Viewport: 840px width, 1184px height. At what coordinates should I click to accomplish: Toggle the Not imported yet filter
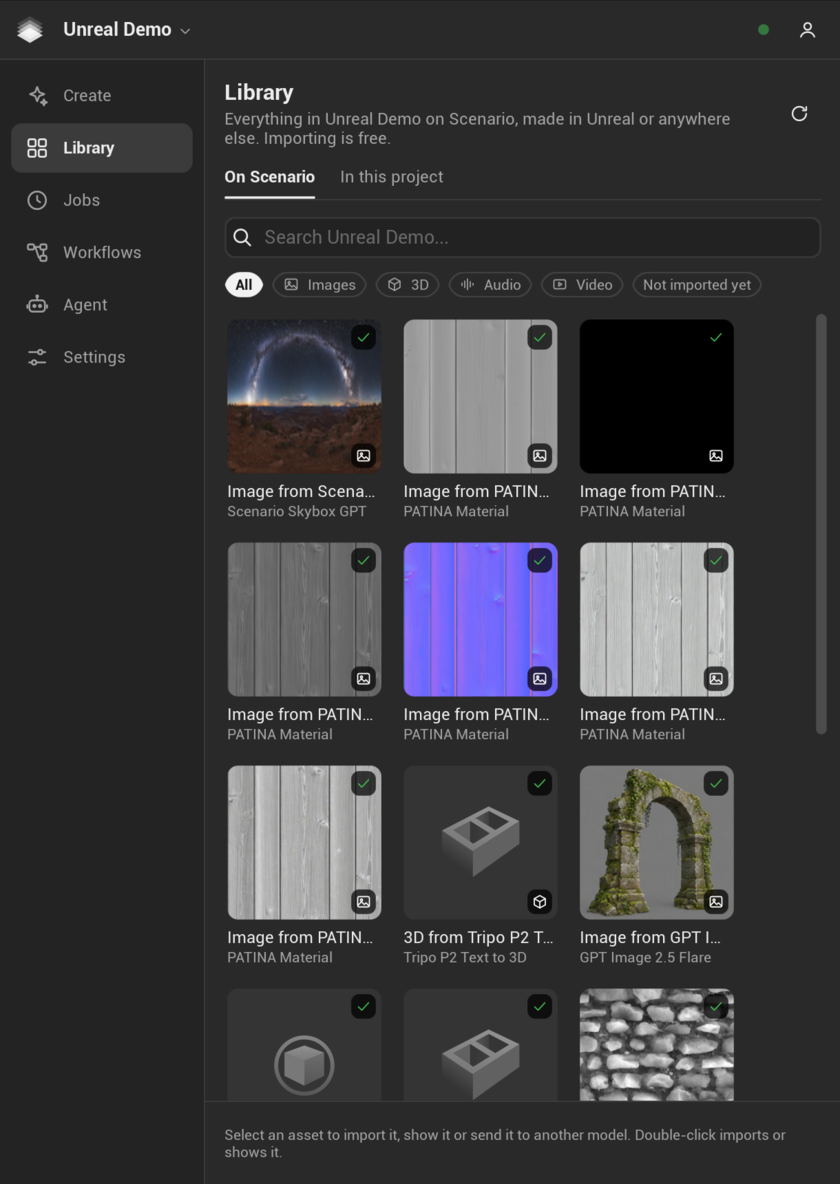click(697, 285)
